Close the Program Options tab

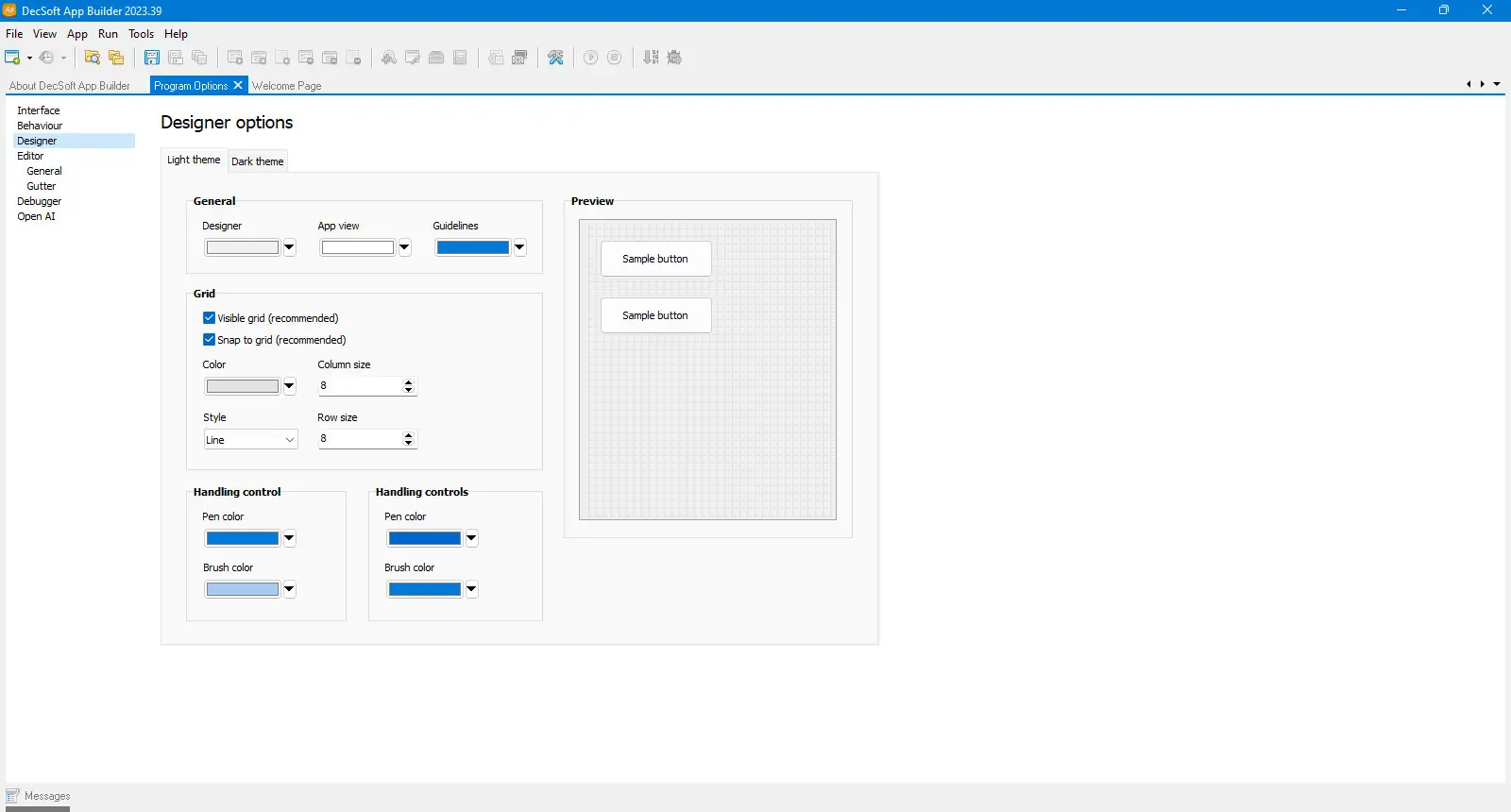coord(238,85)
